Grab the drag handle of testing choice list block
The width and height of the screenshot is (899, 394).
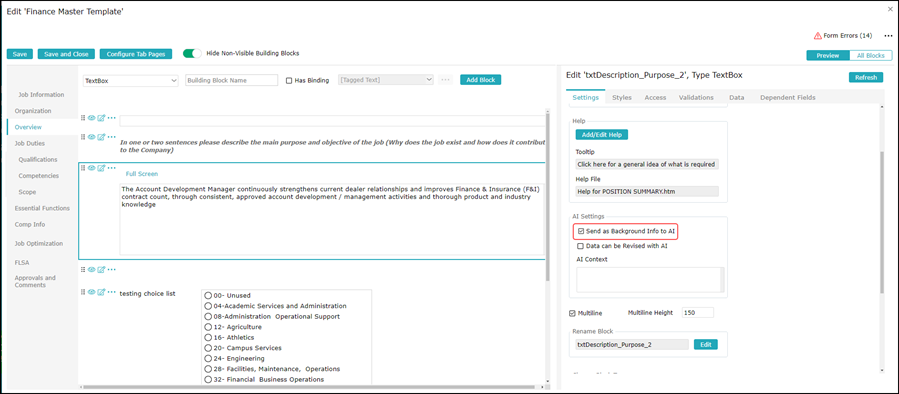pos(83,292)
